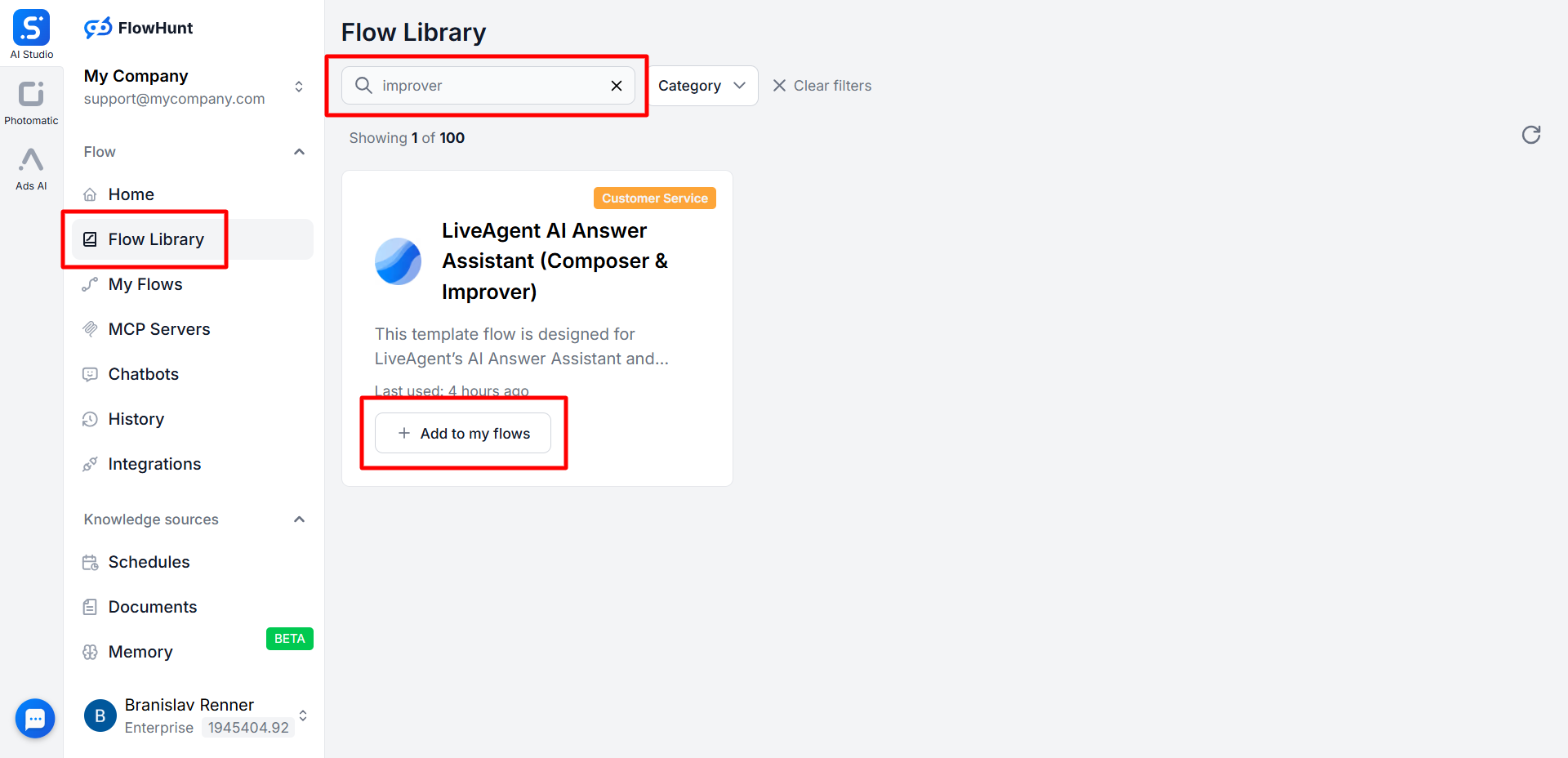Switch to the Home section
Image resolution: width=1568 pixels, height=758 pixels.
pyautogui.click(x=131, y=194)
